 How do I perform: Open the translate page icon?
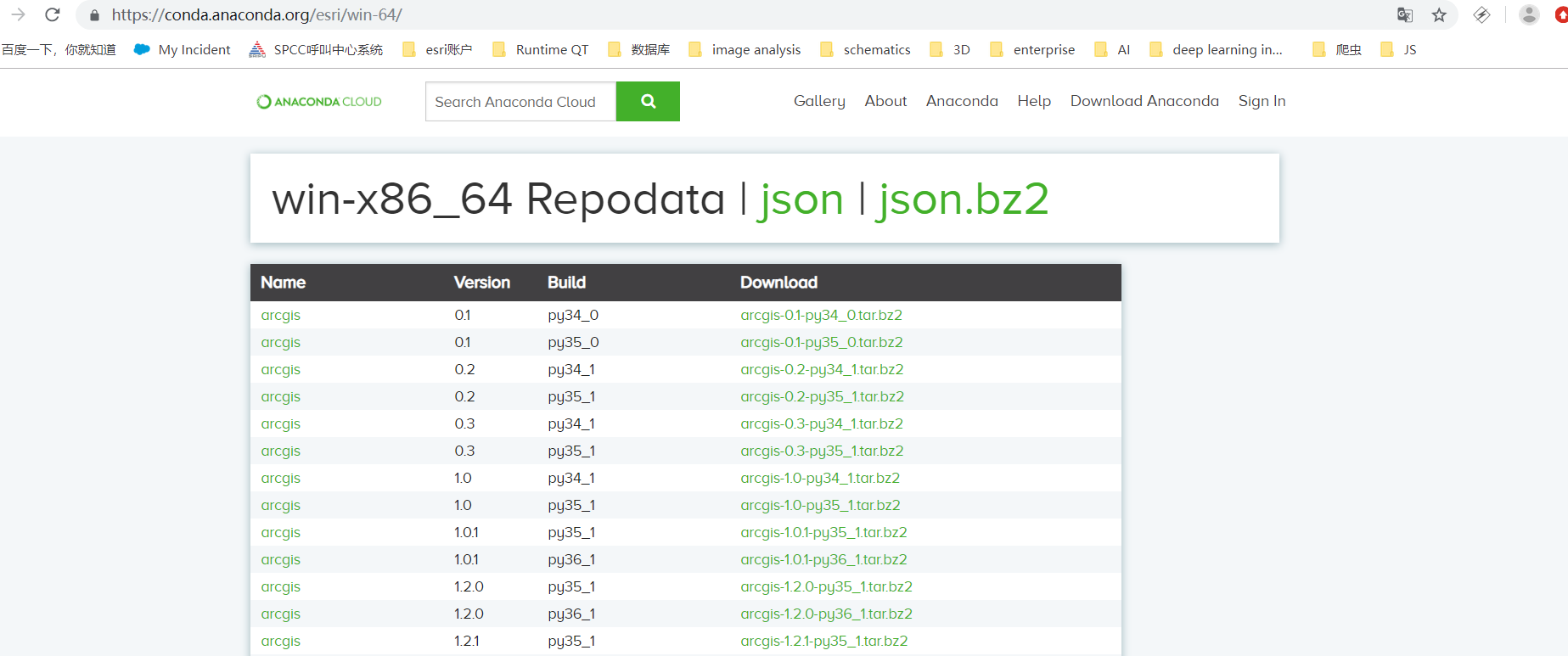(x=1405, y=14)
